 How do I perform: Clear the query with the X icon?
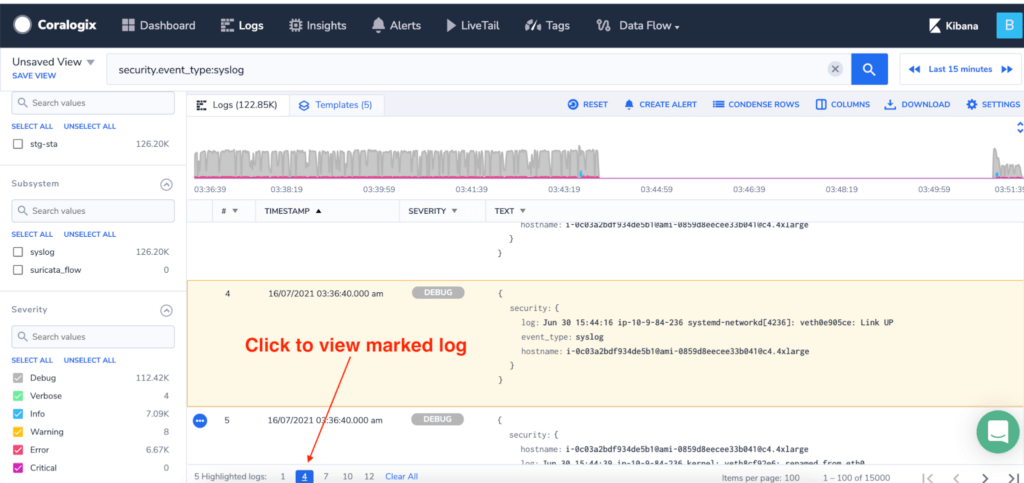pos(835,69)
